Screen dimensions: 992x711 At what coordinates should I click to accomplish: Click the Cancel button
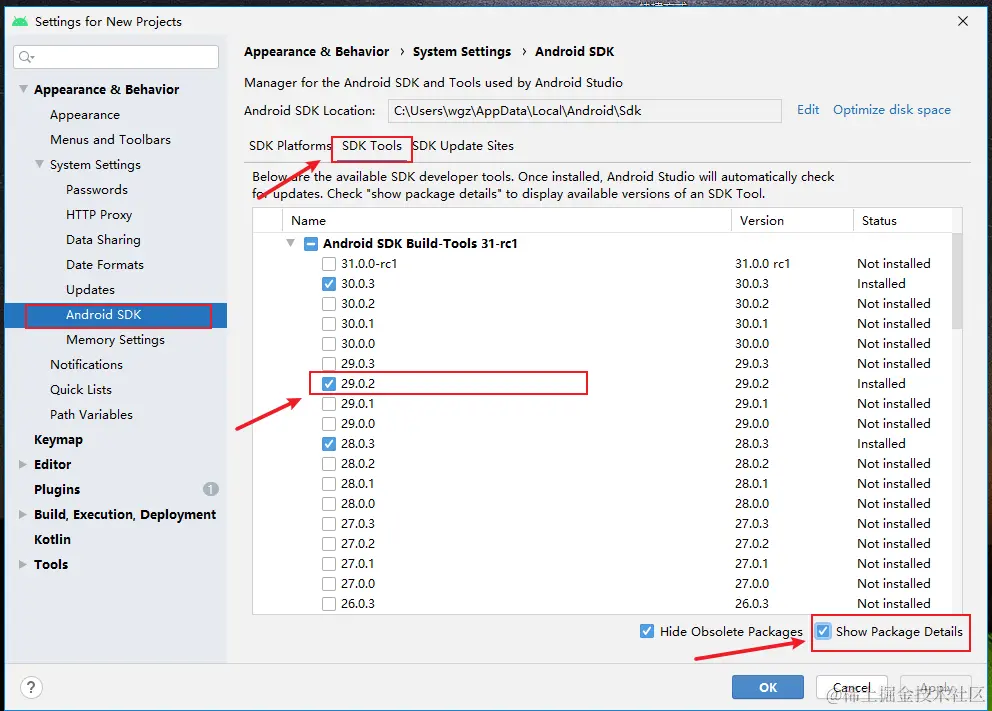point(852,687)
